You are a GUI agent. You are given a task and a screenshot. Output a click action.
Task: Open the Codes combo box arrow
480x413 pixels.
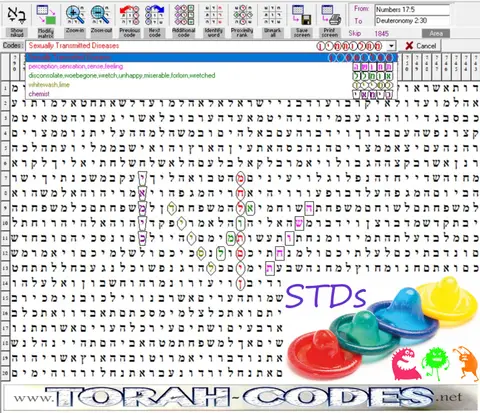[392, 46]
